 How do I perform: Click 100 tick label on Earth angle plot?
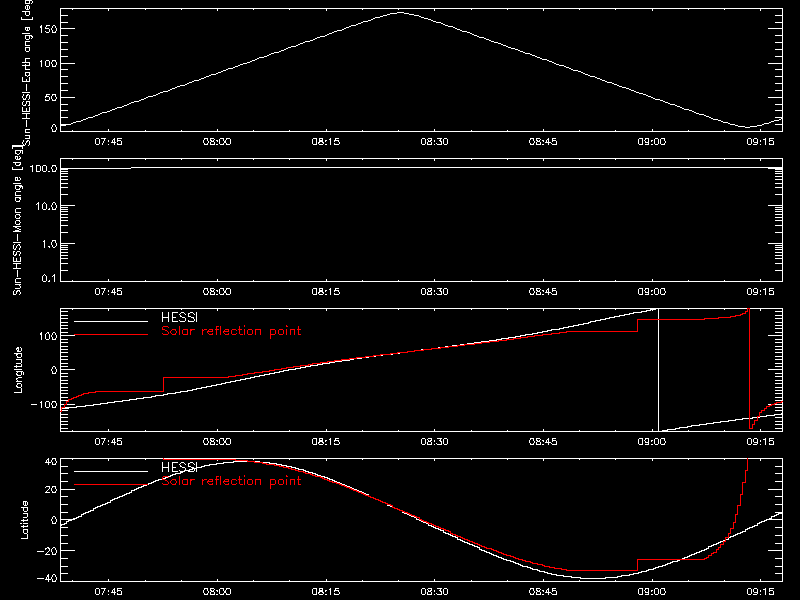pyautogui.click(x=48, y=64)
